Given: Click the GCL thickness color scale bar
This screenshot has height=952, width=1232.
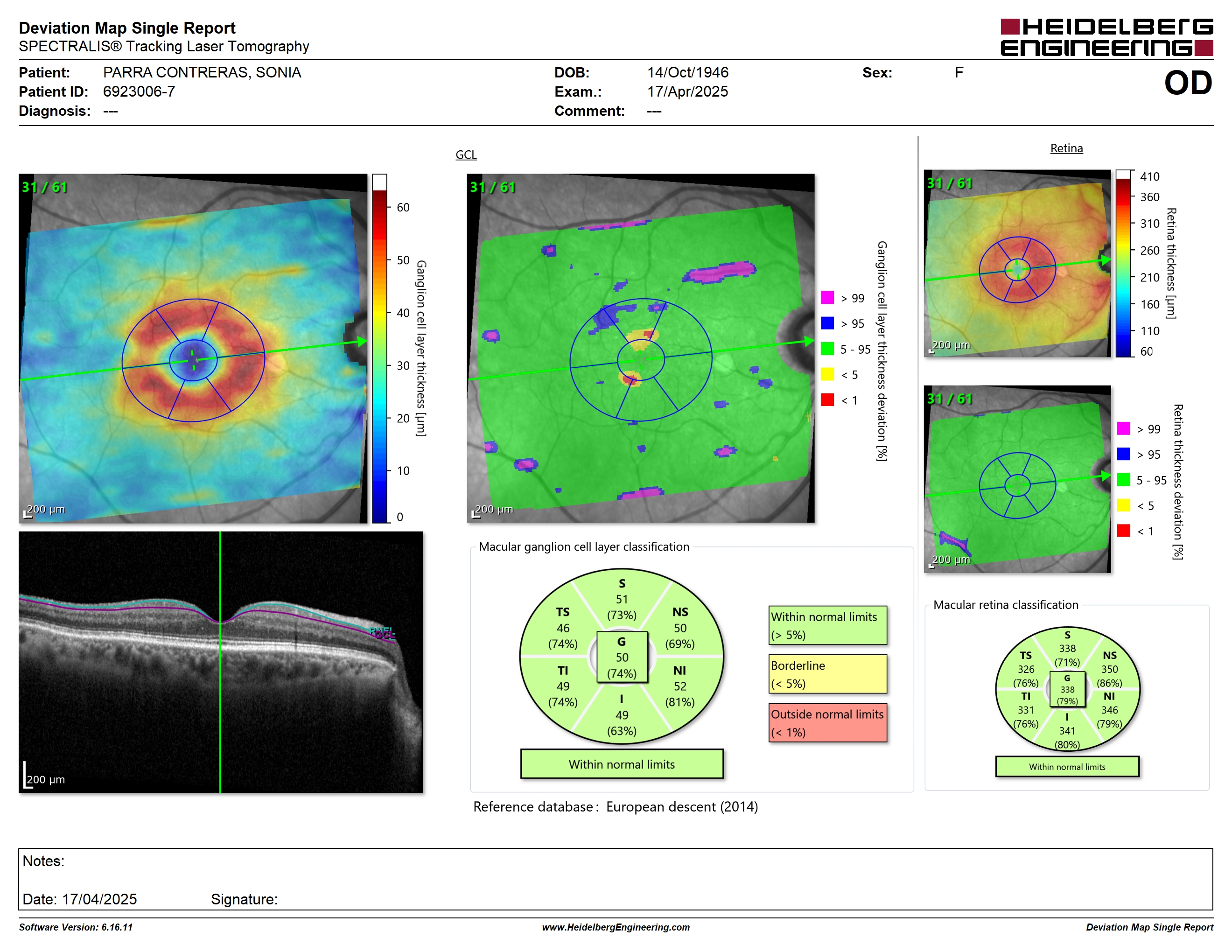Looking at the screenshot, I should [x=379, y=349].
